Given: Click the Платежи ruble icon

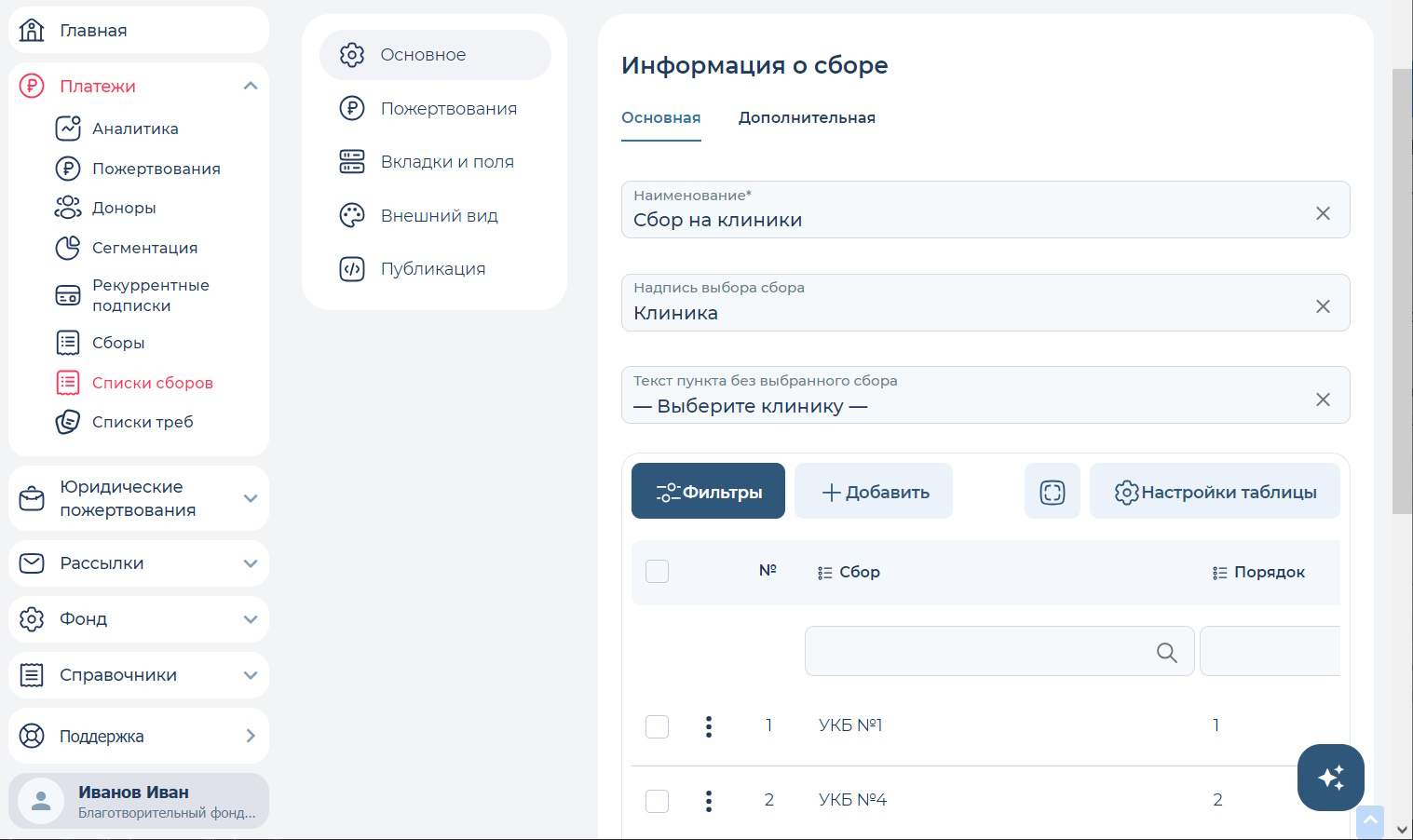Looking at the screenshot, I should click(x=32, y=87).
